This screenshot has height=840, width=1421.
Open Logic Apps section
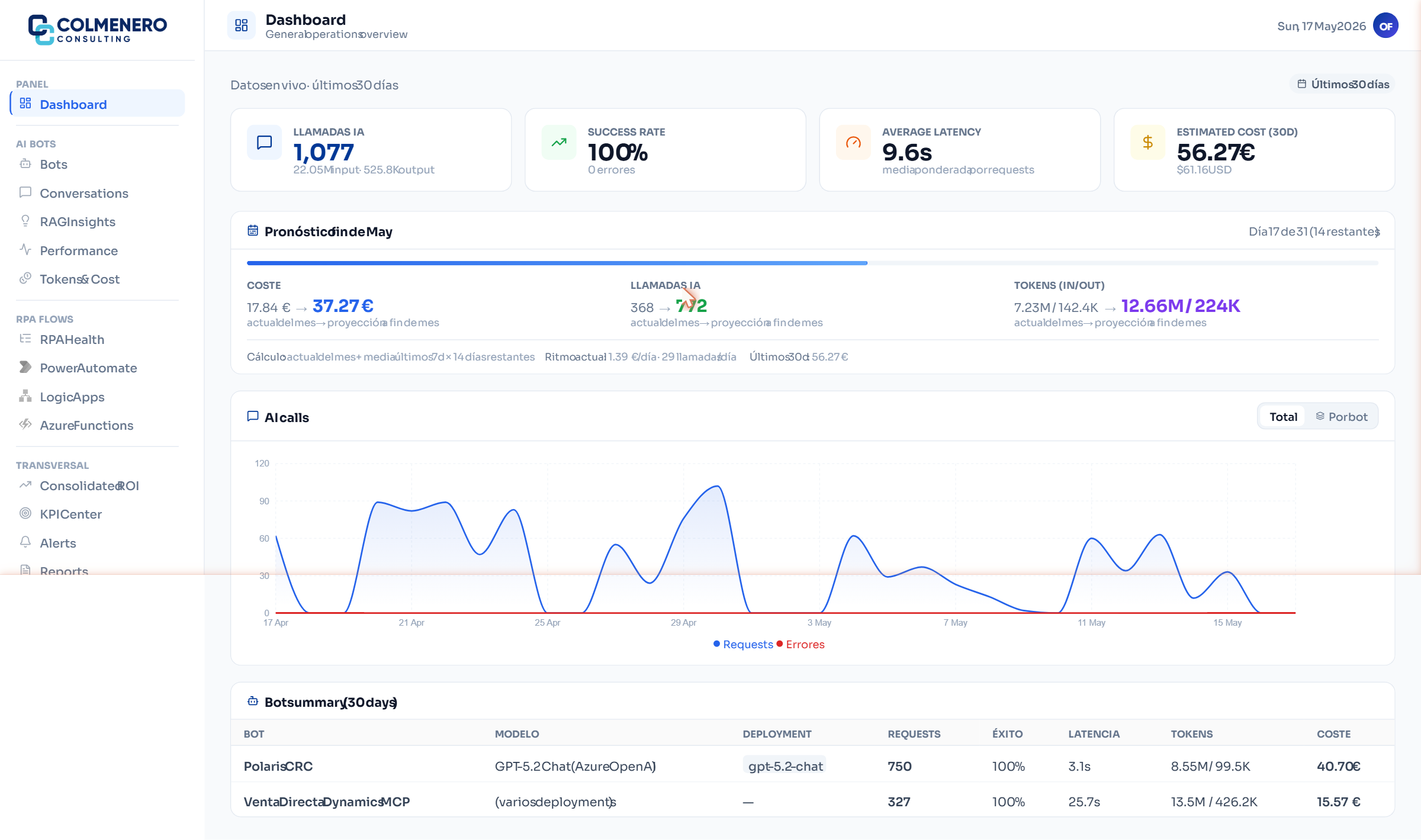pos(98,397)
